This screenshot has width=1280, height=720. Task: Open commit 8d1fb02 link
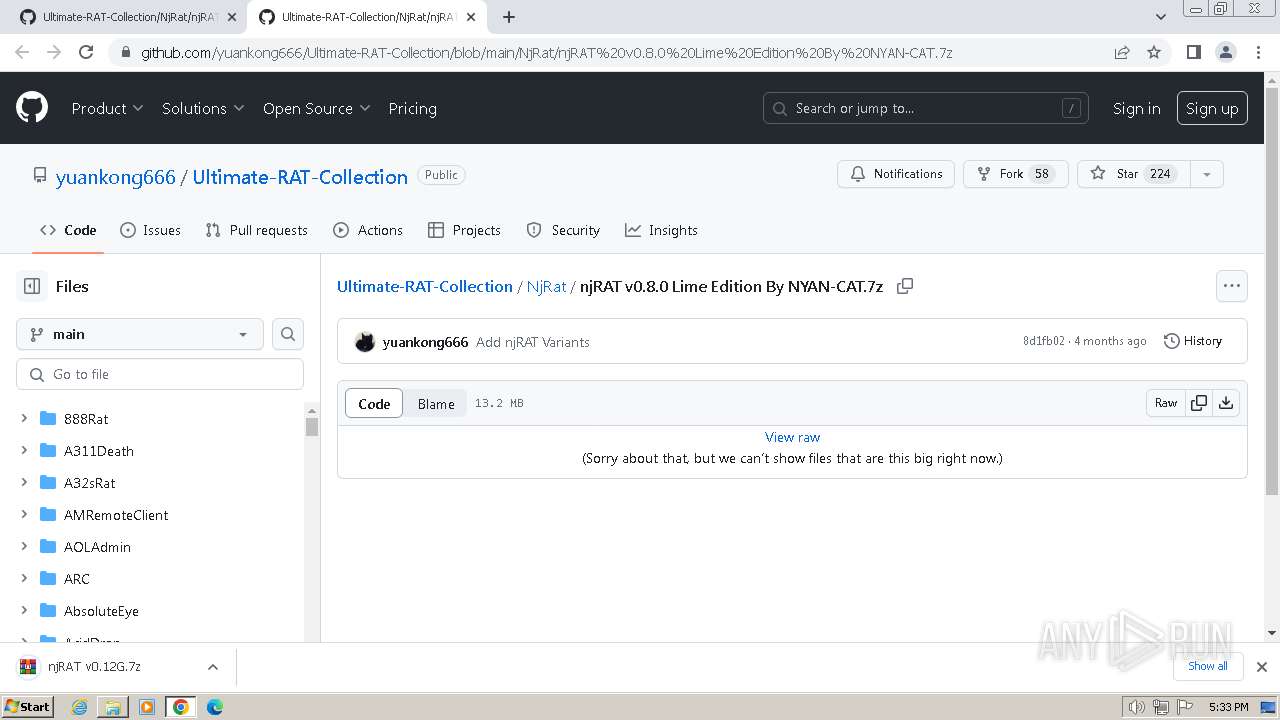[x=1044, y=341]
